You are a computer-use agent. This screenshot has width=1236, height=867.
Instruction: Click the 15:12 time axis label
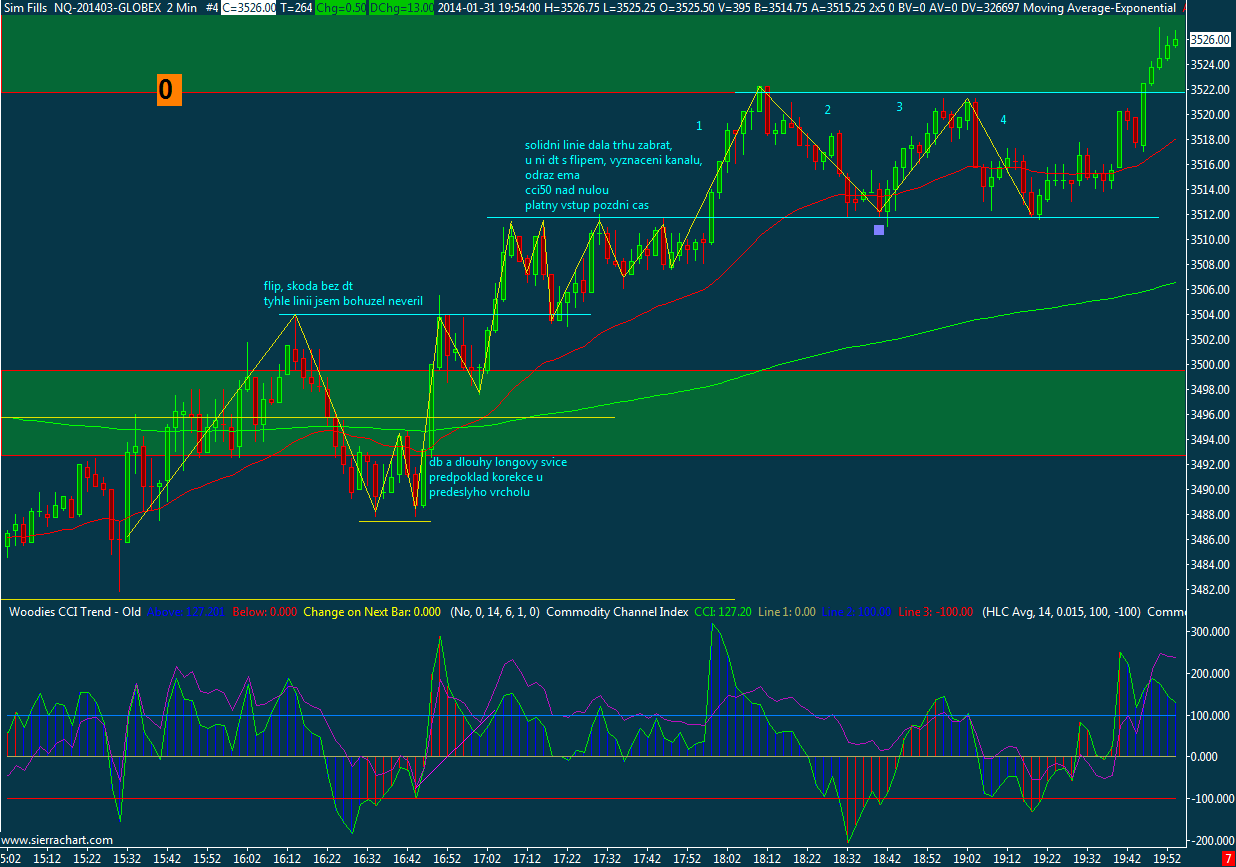[47, 859]
